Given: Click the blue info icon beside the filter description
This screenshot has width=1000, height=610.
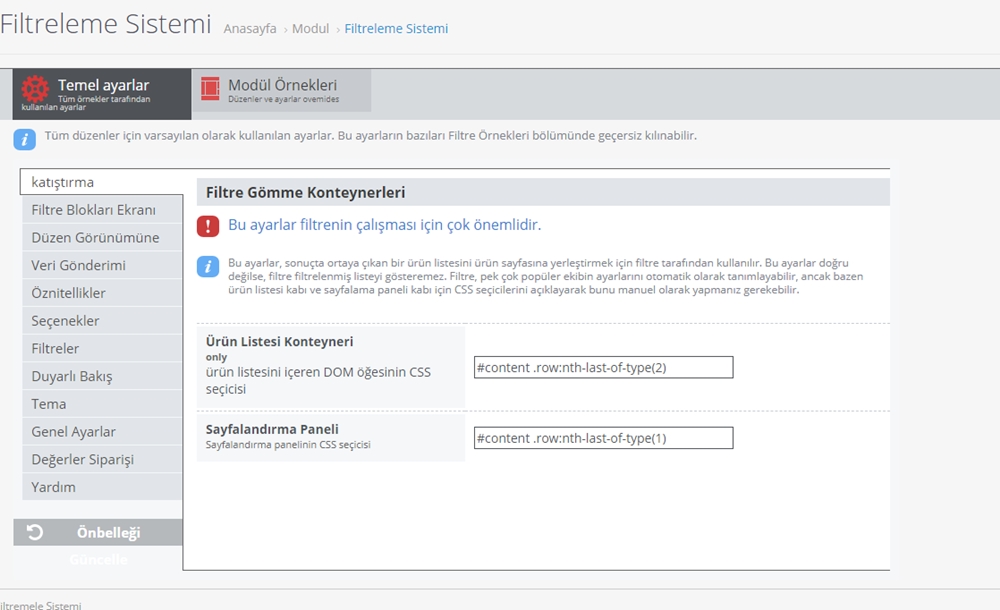Looking at the screenshot, I should [x=208, y=266].
